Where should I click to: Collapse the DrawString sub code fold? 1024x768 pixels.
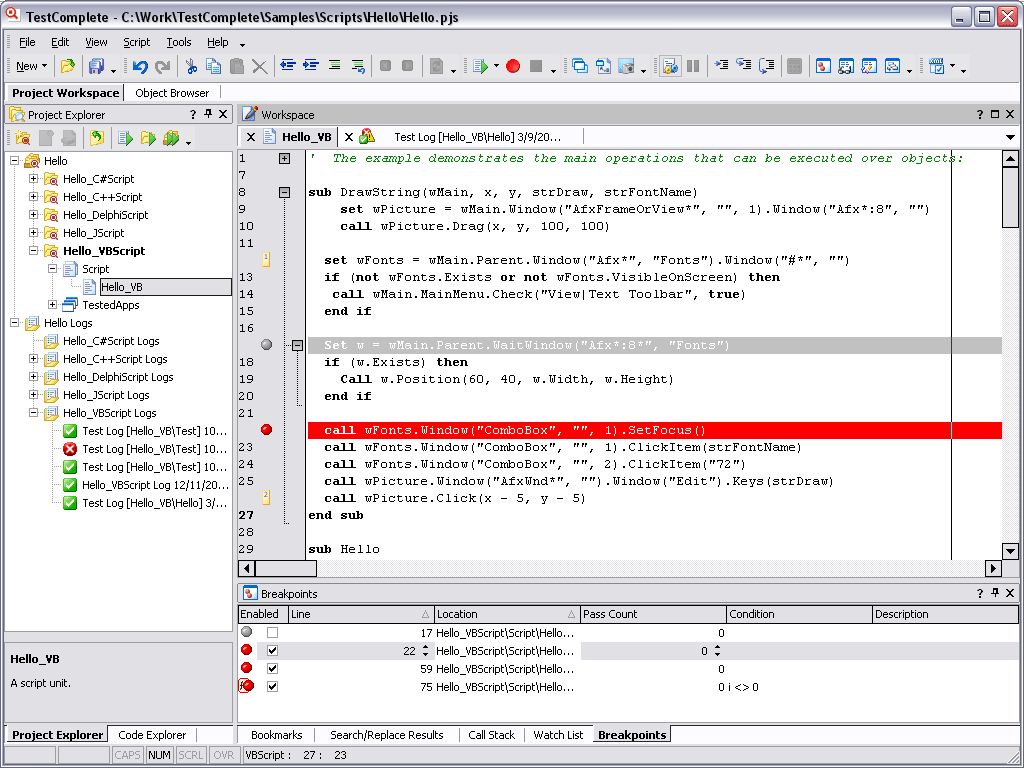click(x=284, y=192)
